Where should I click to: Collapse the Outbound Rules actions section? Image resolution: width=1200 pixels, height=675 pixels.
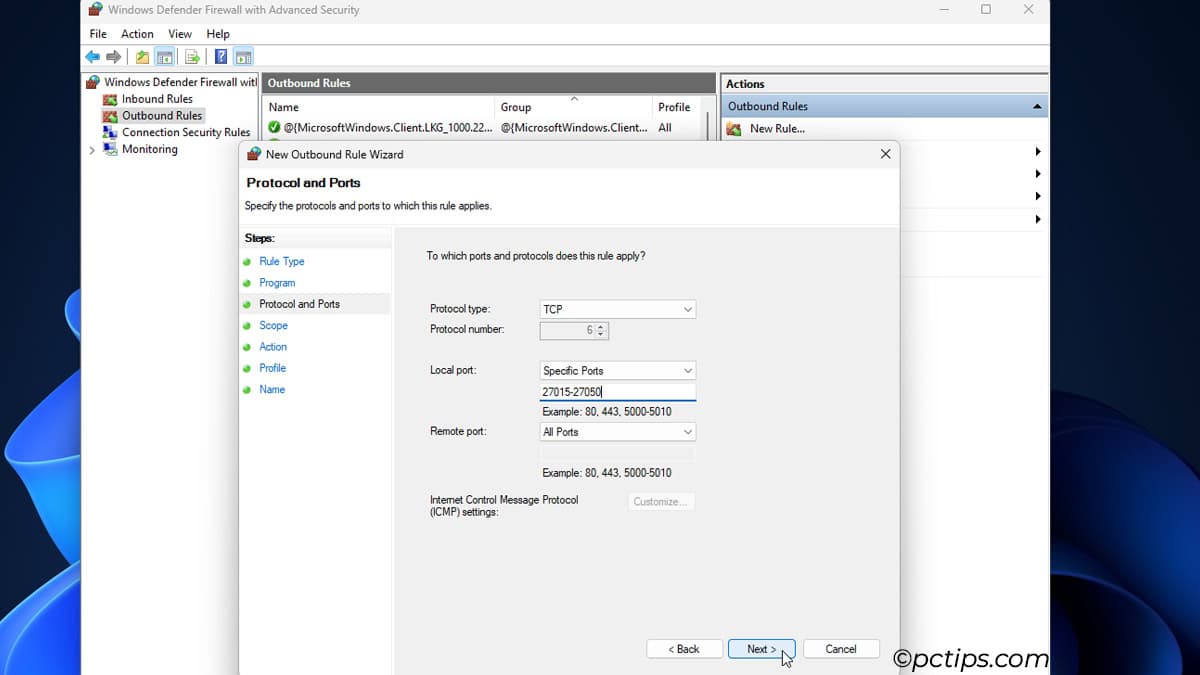tap(1037, 107)
